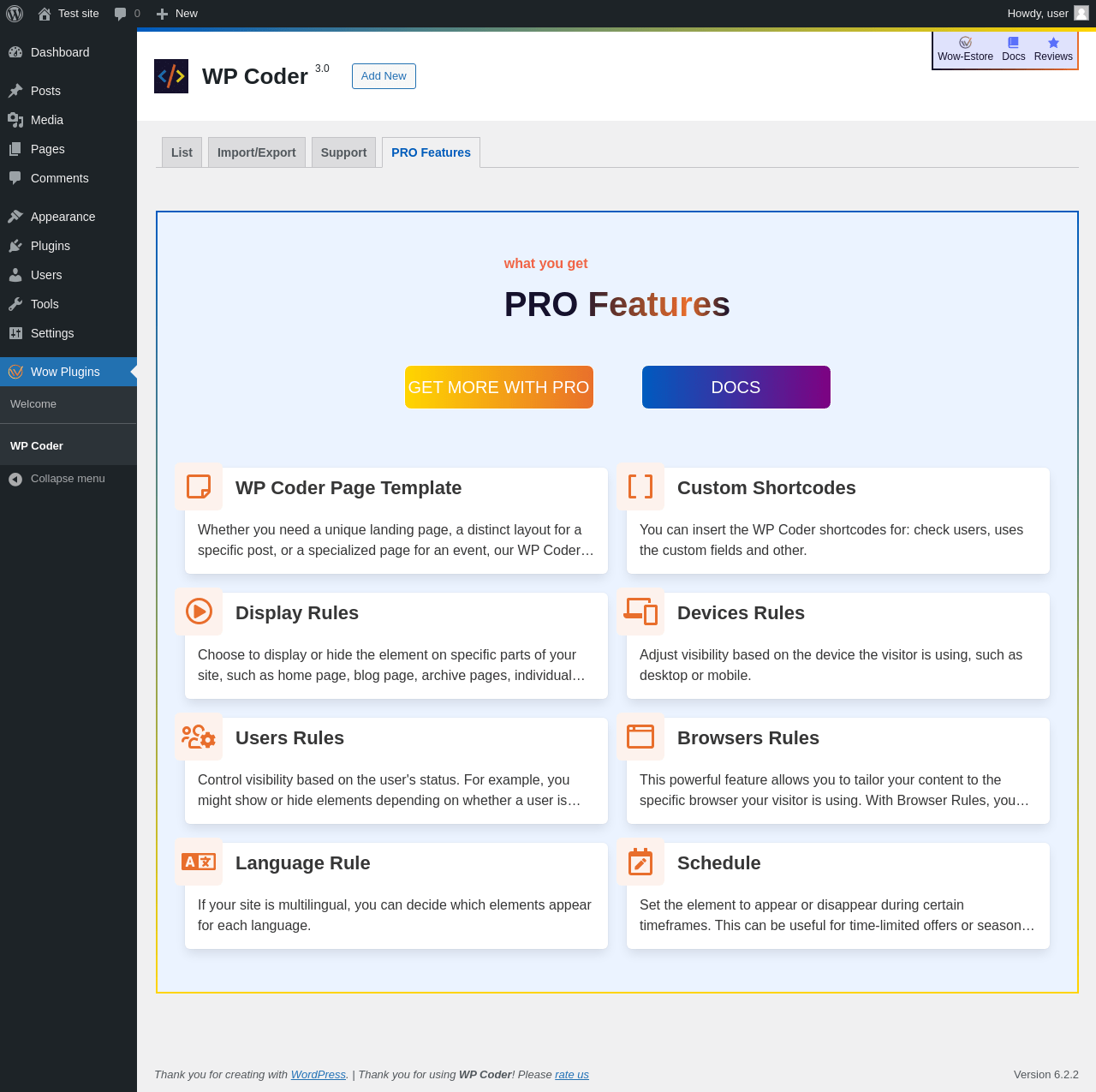Click the Custom Shortcodes brackets icon
The height and width of the screenshot is (1092, 1096).
640,486
